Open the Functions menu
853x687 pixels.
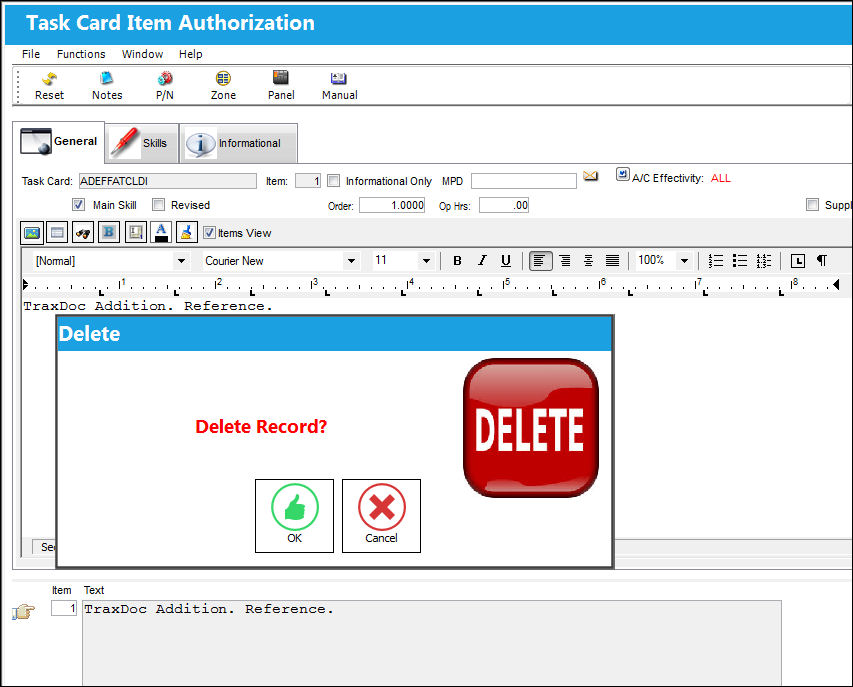(x=81, y=54)
